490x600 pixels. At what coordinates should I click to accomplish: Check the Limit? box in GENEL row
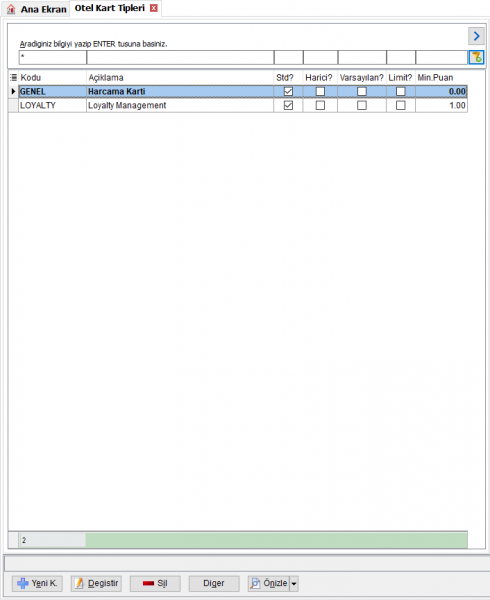click(x=400, y=91)
